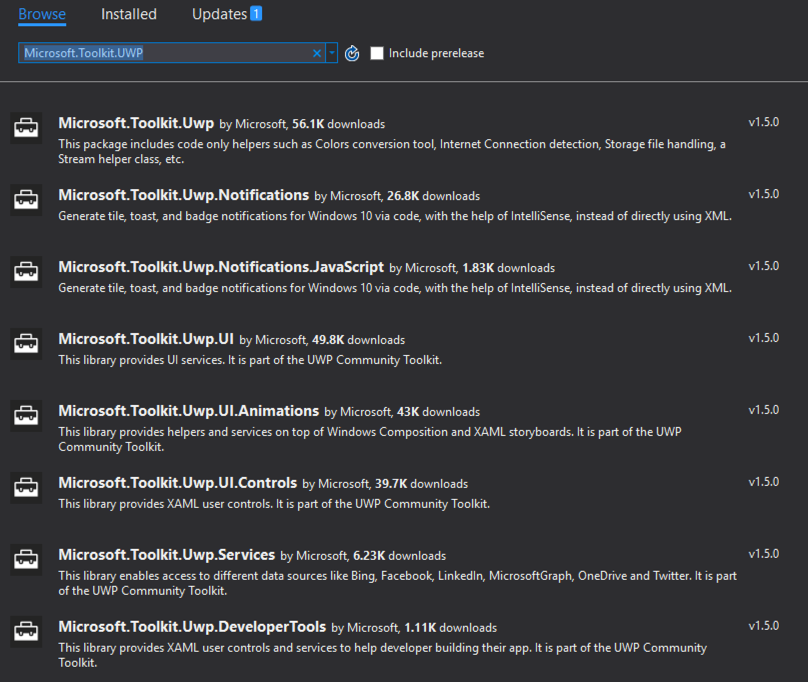Select the Browse tab

click(42, 14)
